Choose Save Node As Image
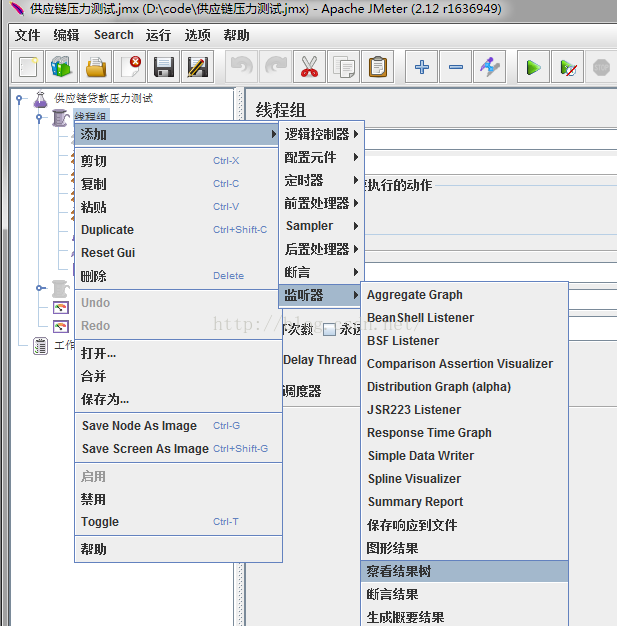The width and height of the screenshot is (617, 626). tap(179, 426)
